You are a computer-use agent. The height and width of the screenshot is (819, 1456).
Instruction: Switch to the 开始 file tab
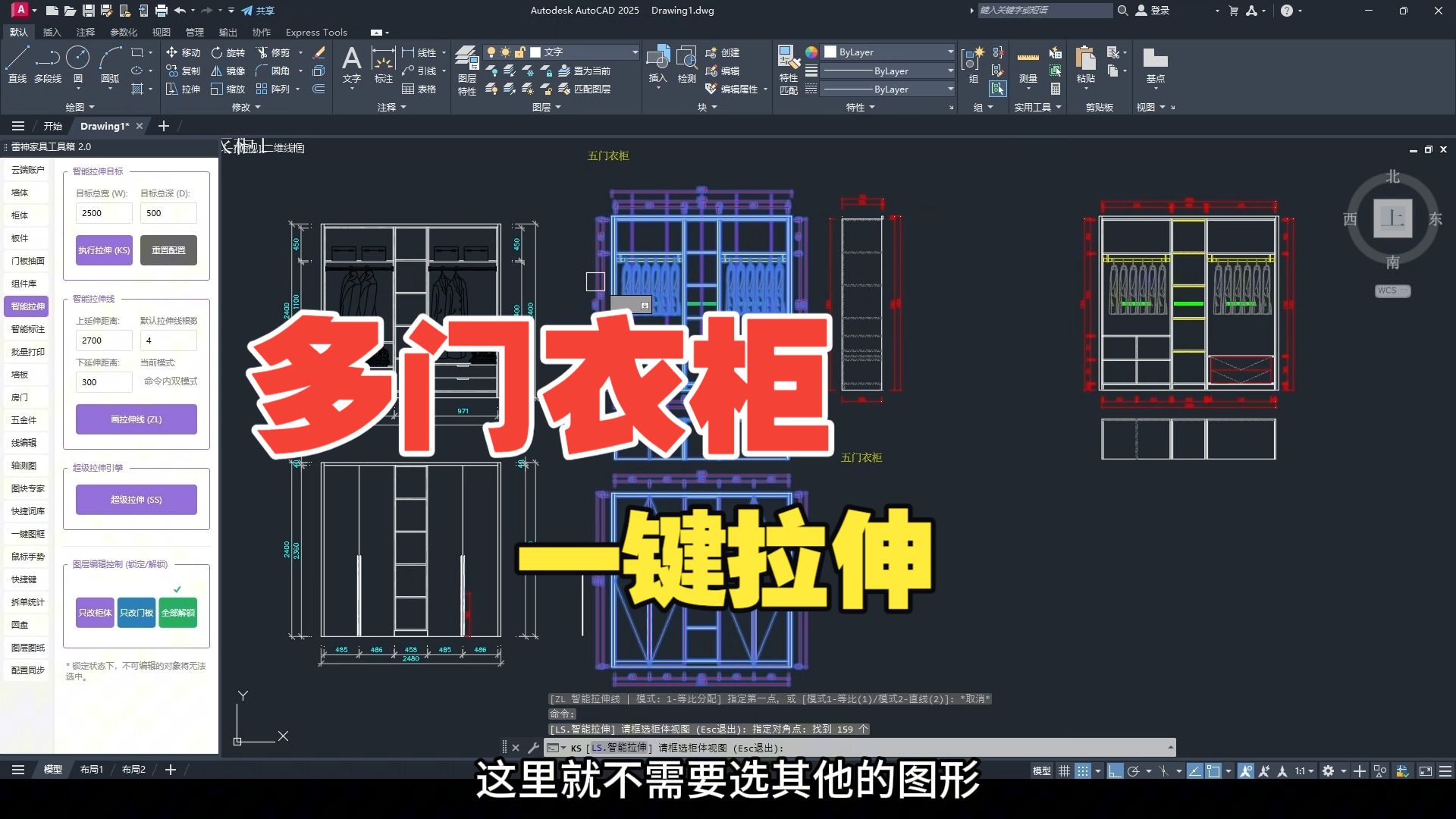[x=52, y=126]
